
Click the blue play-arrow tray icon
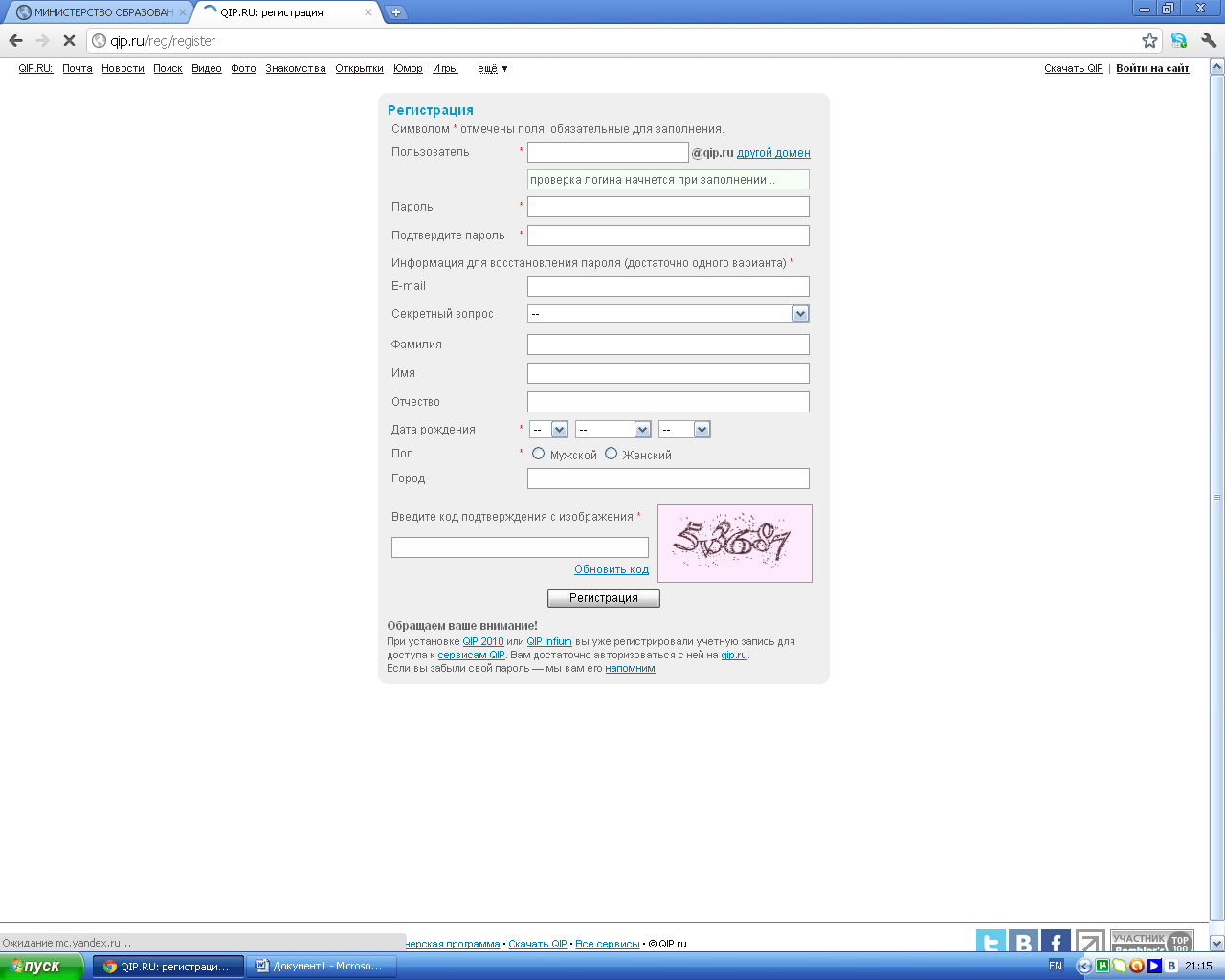tap(1153, 966)
